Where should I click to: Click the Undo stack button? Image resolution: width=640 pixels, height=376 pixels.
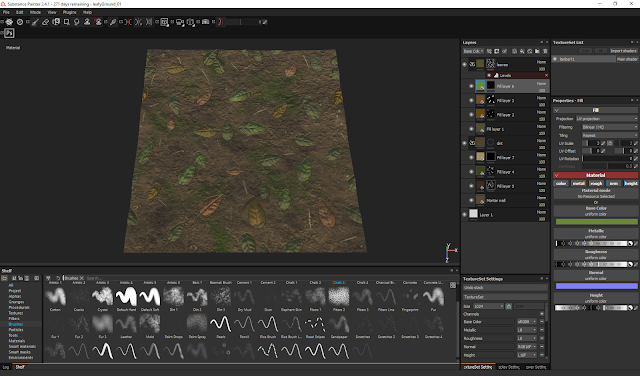[505, 287]
